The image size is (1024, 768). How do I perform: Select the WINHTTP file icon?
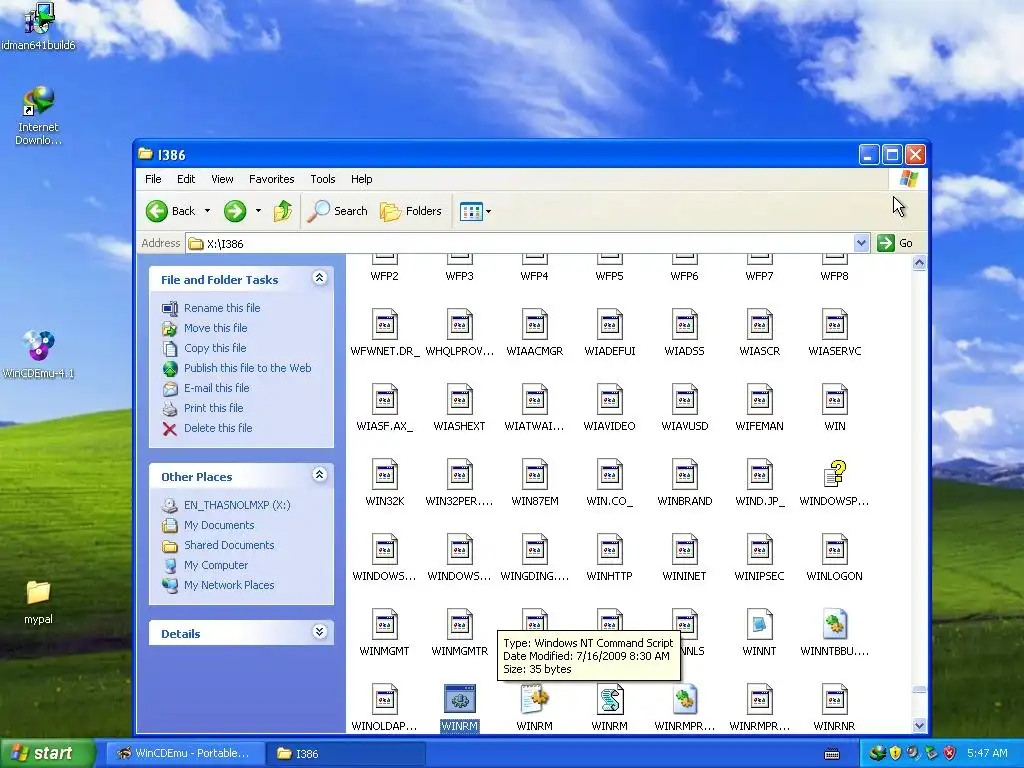[x=609, y=550]
